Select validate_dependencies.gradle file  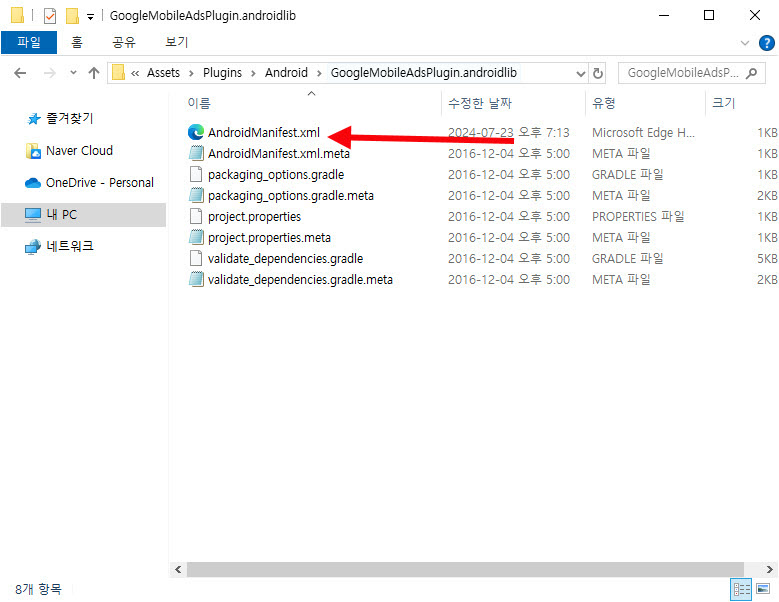click(x=285, y=259)
